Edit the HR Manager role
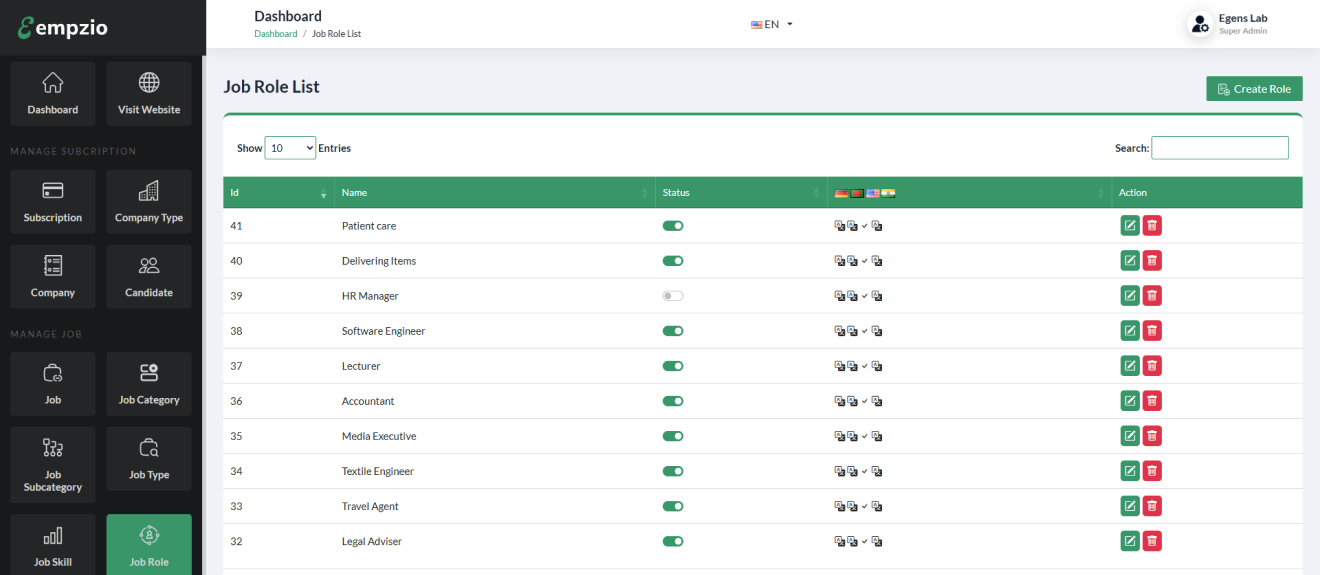 point(1130,296)
